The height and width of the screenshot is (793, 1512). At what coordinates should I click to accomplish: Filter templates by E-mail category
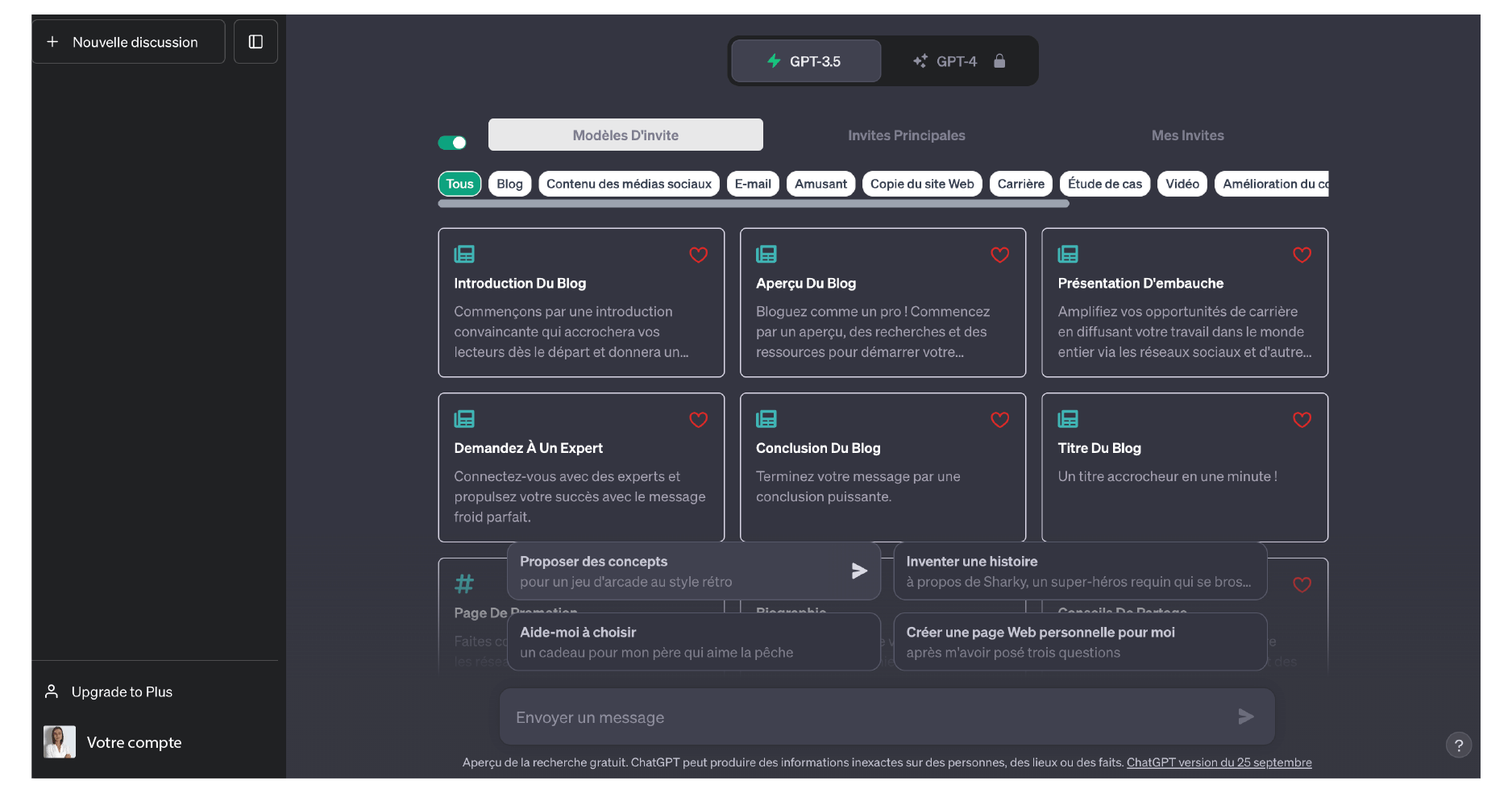(752, 184)
